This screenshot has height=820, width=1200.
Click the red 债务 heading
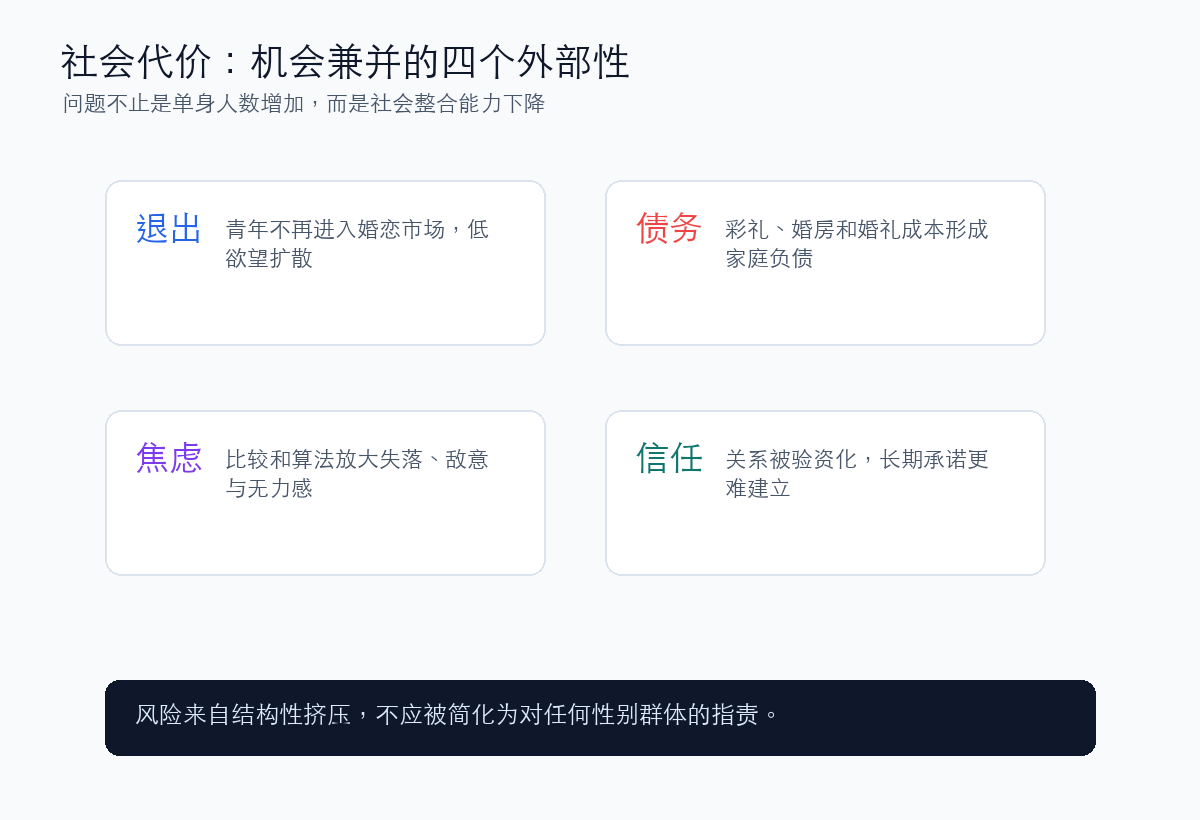pyautogui.click(x=669, y=229)
